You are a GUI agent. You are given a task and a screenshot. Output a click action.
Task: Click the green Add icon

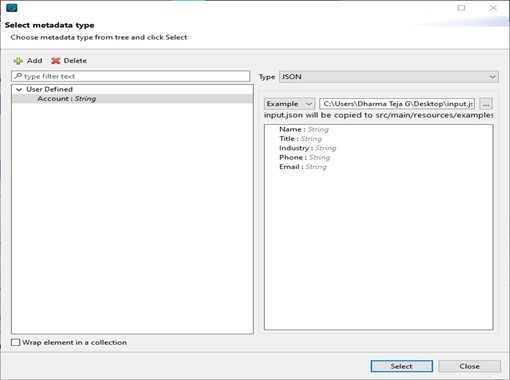pyautogui.click(x=18, y=61)
